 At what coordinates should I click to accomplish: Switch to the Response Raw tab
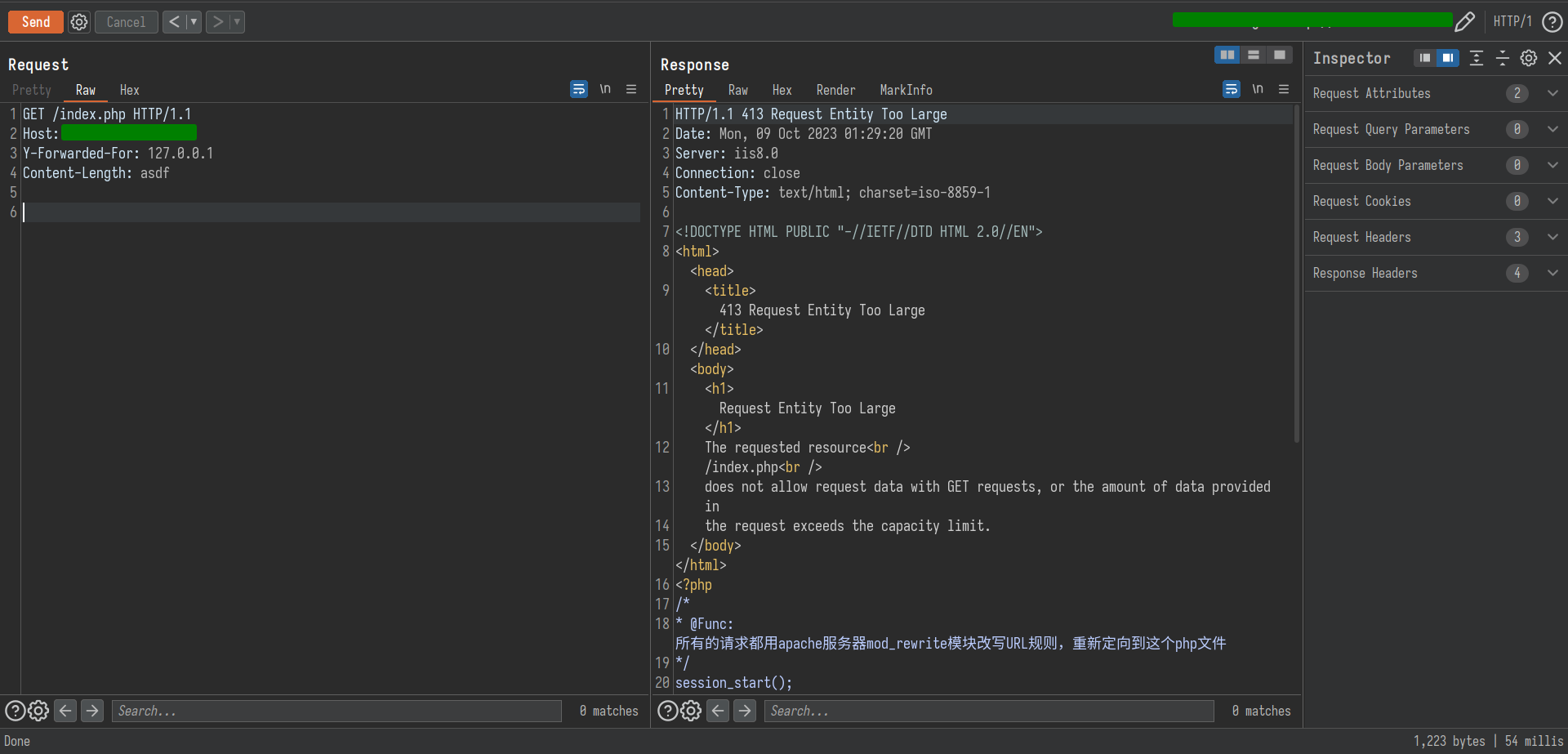[738, 90]
